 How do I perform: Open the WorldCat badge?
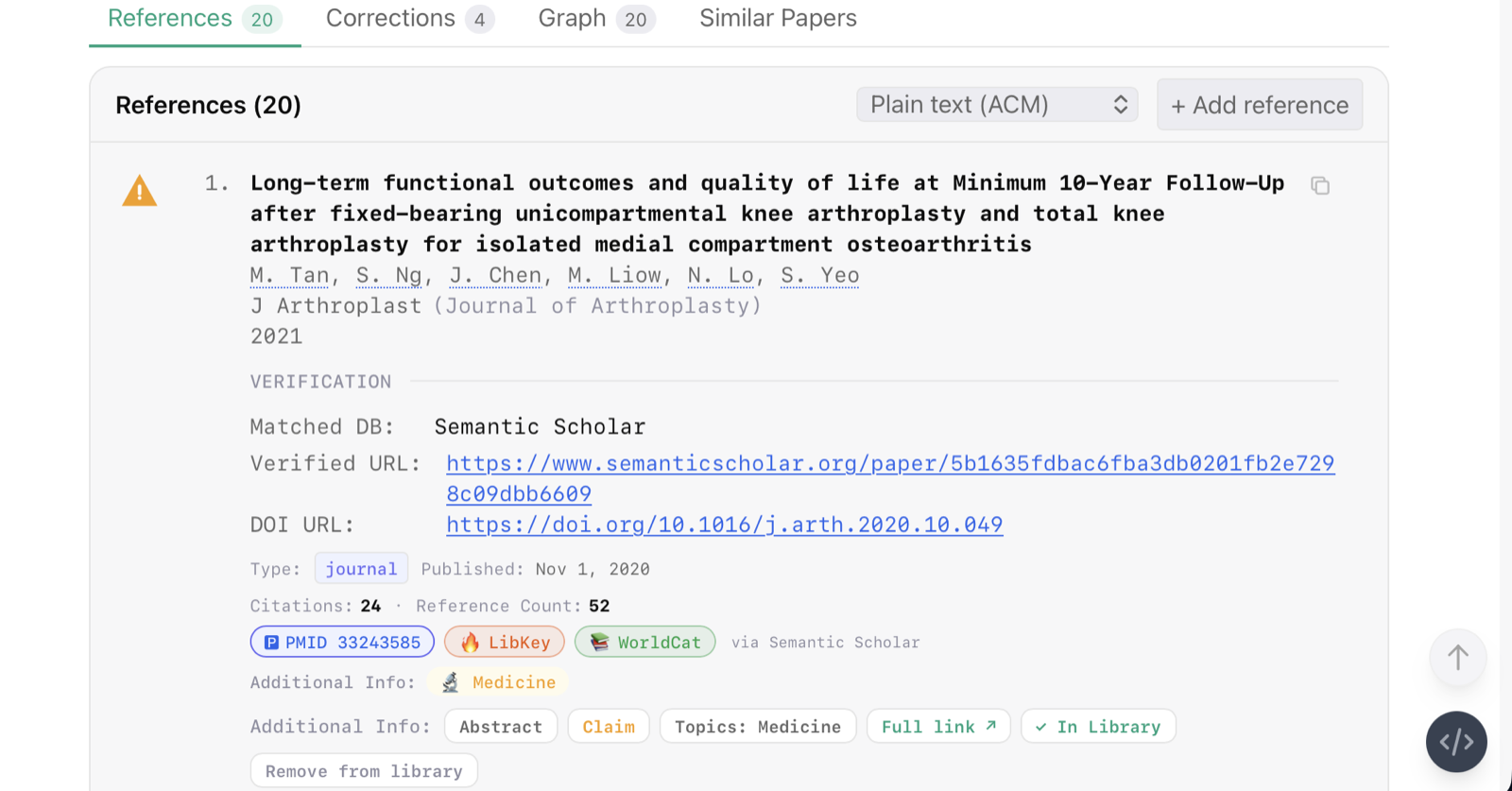point(645,642)
